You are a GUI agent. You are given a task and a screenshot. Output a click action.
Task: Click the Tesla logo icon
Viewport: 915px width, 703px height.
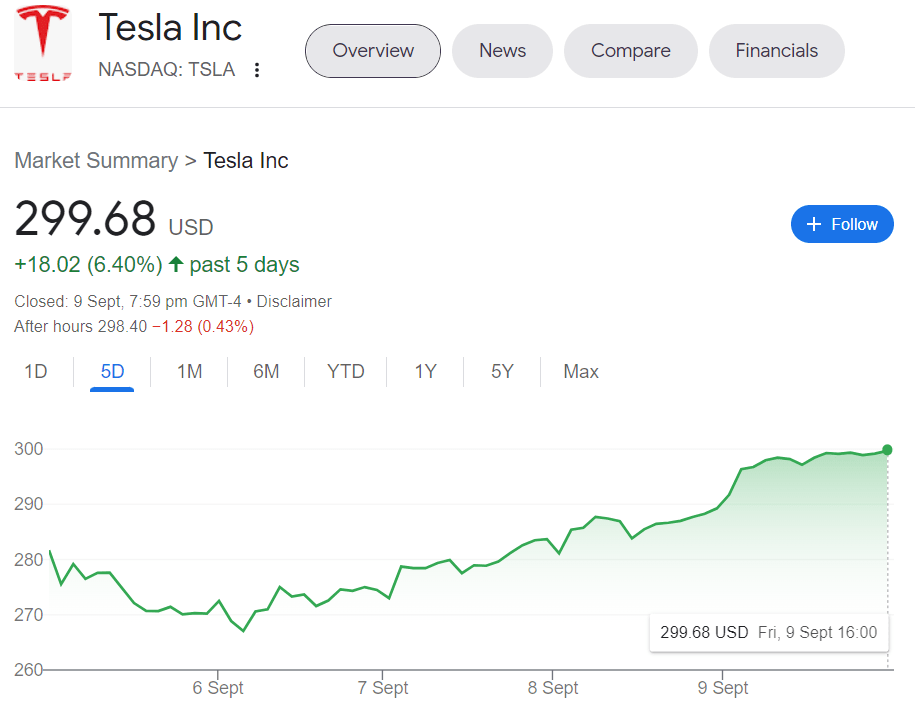(x=43, y=44)
